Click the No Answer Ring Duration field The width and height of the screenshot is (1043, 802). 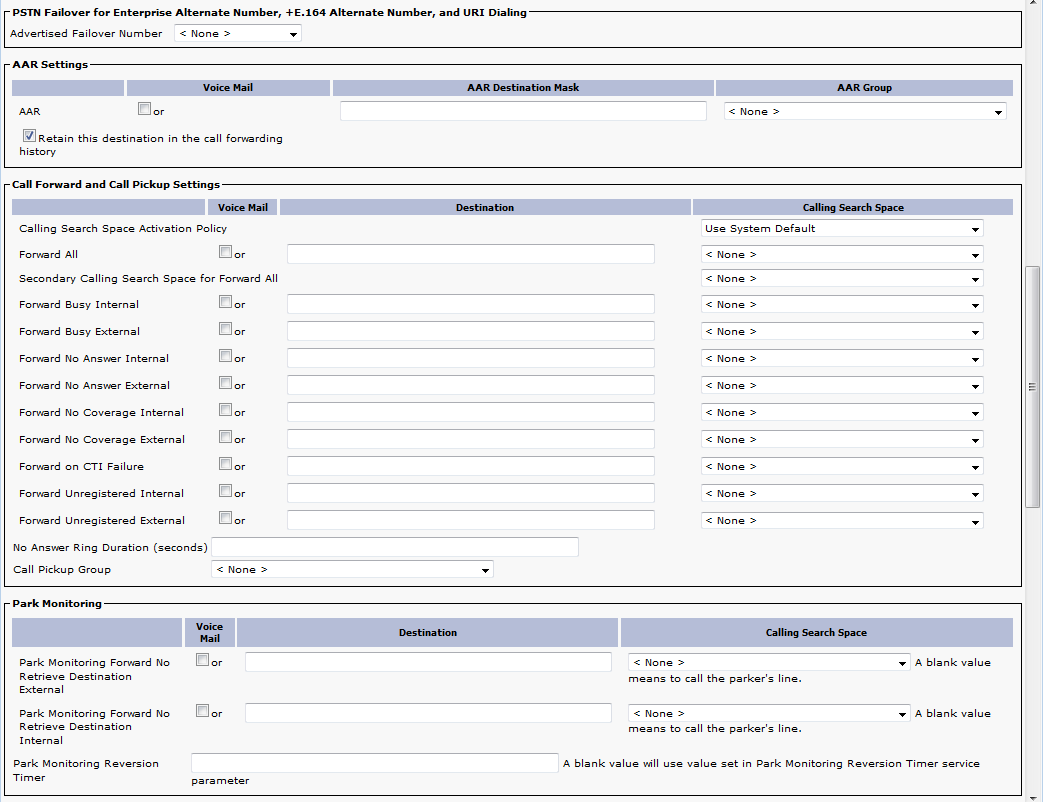tap(395, 547)
